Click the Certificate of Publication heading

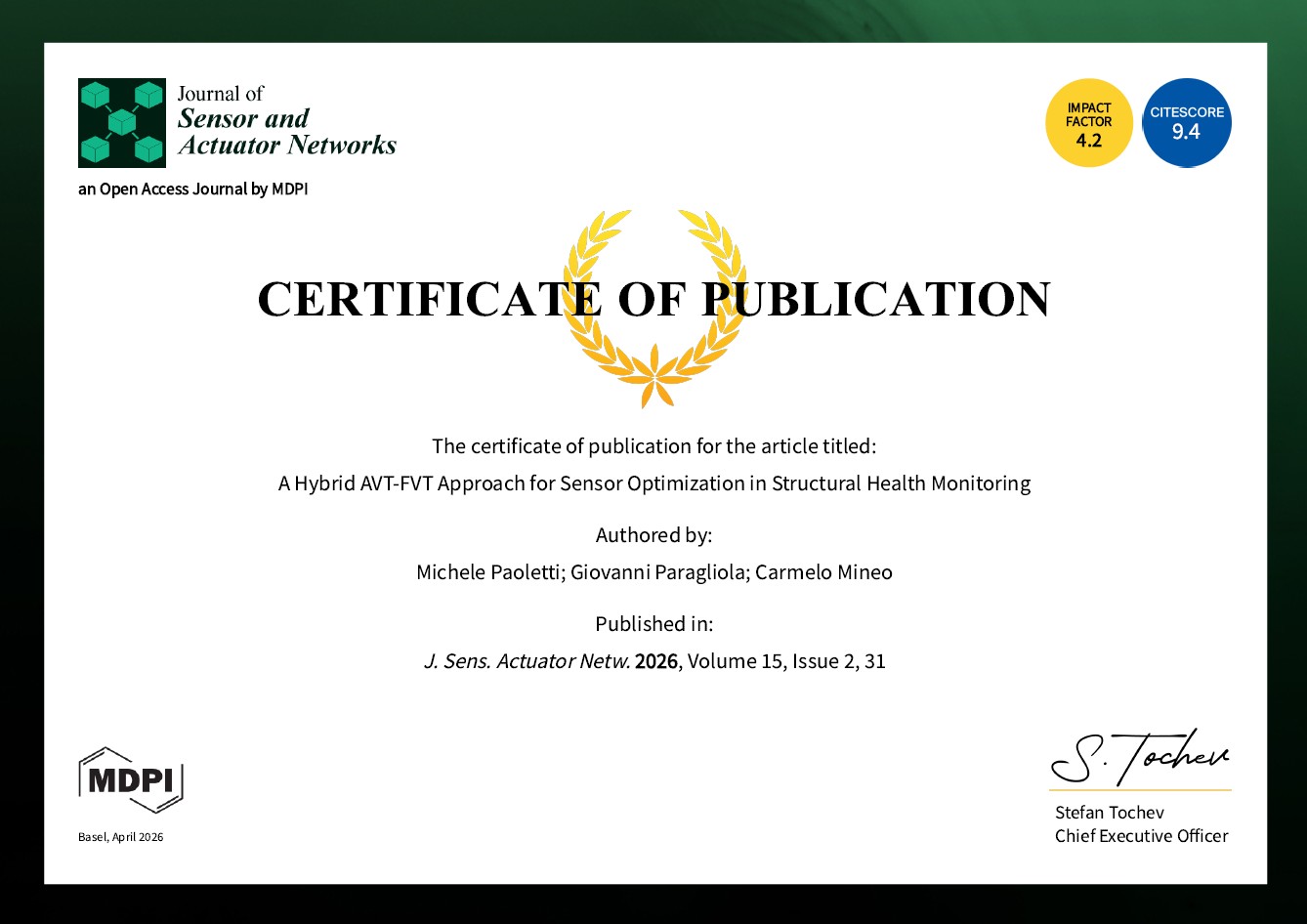pos(653,300)
